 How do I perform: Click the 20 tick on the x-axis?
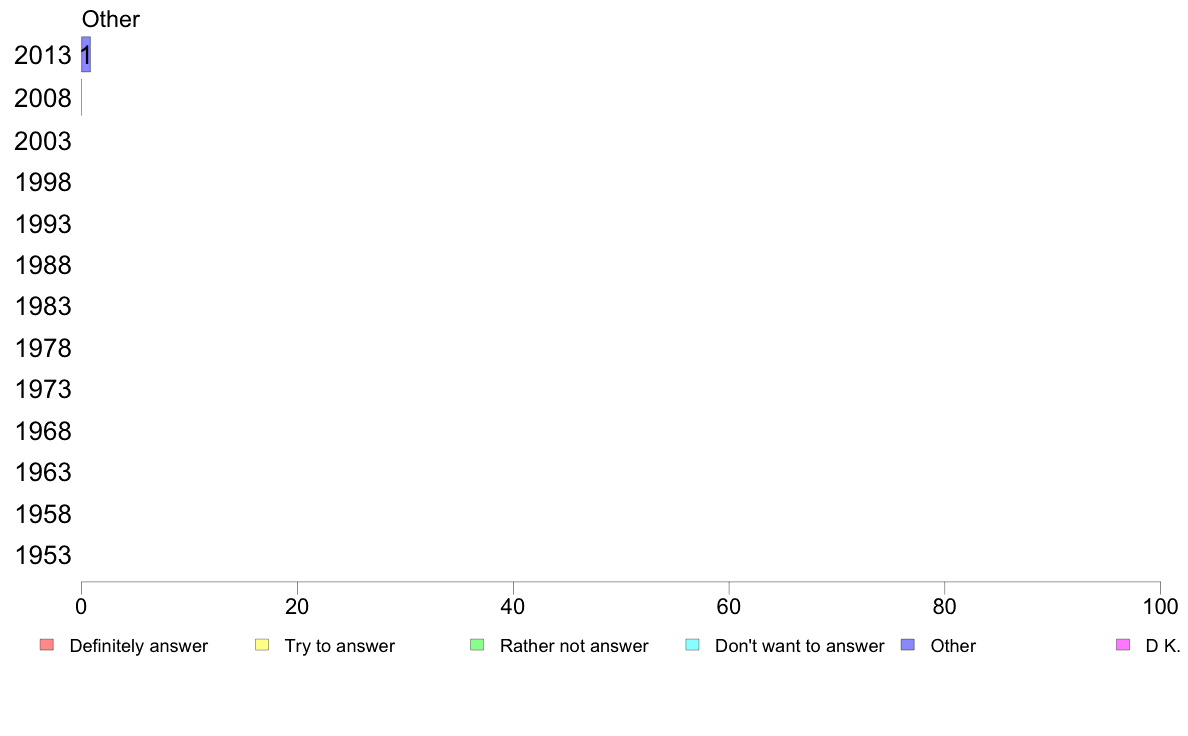(x=297, y=606)
